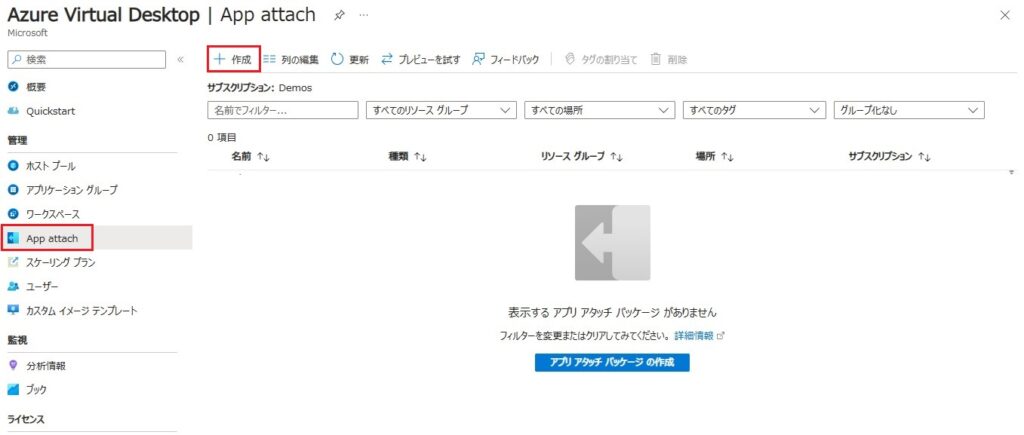Click the Demos subscription text
The width and height of the screenshot is (1024, 435).
(x=295, y=88)
